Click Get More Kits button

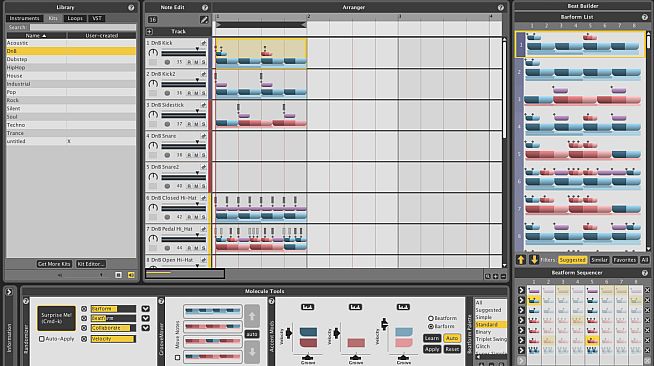coord(54,264)
